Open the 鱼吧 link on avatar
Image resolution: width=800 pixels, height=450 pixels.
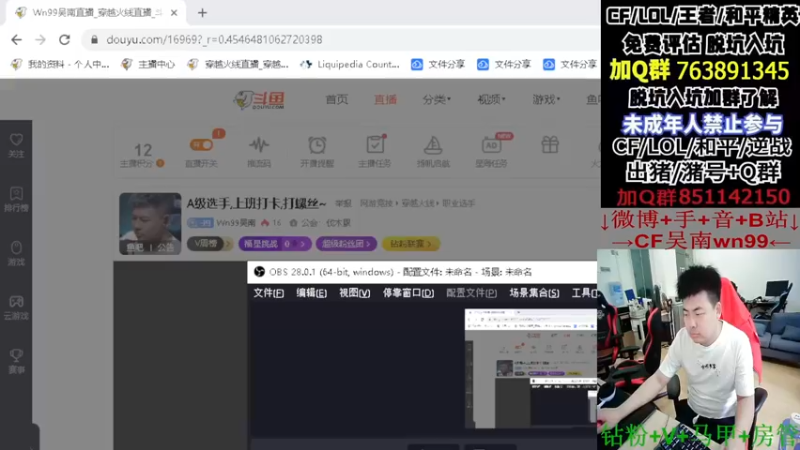(x=135, y=247)
